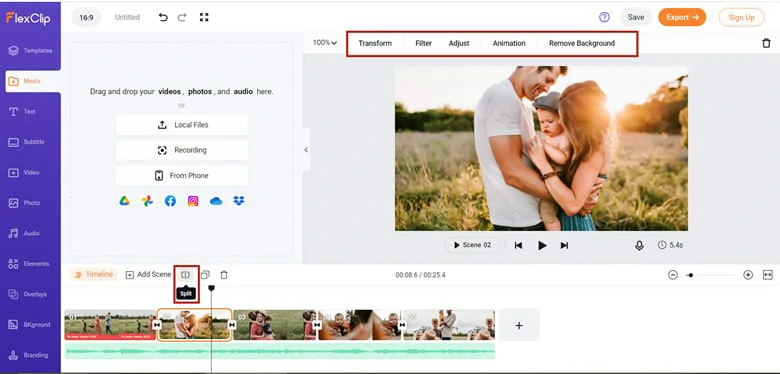Viewport: 780px width, 374px height.
Task: Zoom out the timeline with minus icon
Action: pyautogui.click(x=673, y=275)
